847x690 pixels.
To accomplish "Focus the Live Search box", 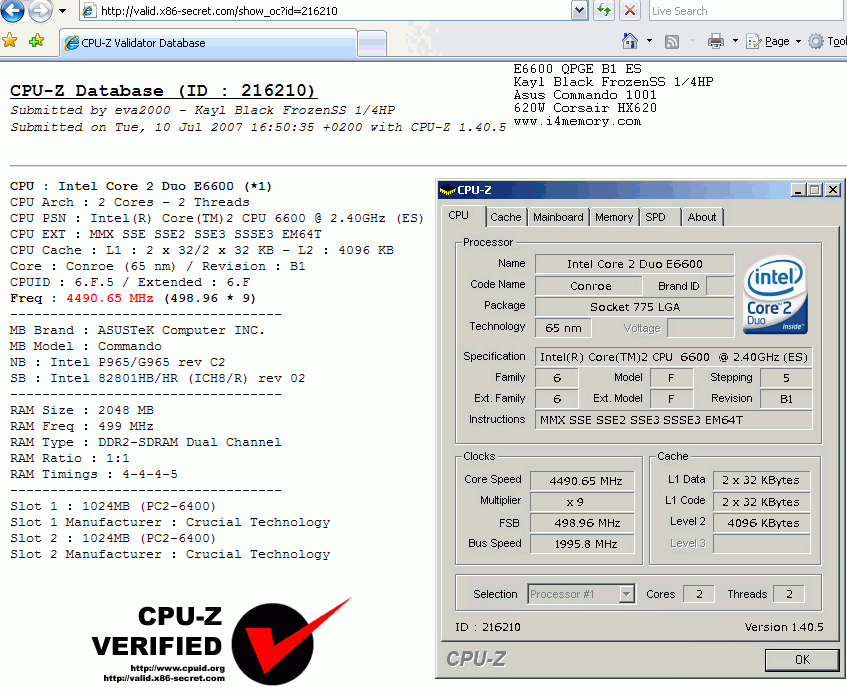I will pyautogui.click(x=748, y=11).
